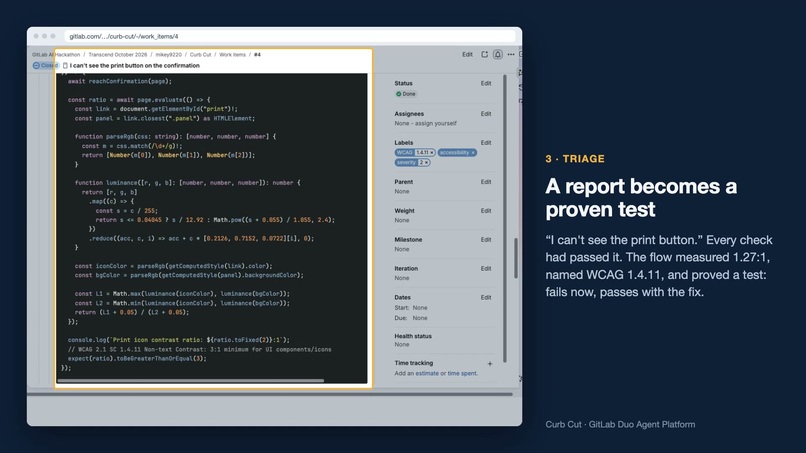
Task: Click the page's vertical scrollbar thumb
Action: tap(516, 258)
